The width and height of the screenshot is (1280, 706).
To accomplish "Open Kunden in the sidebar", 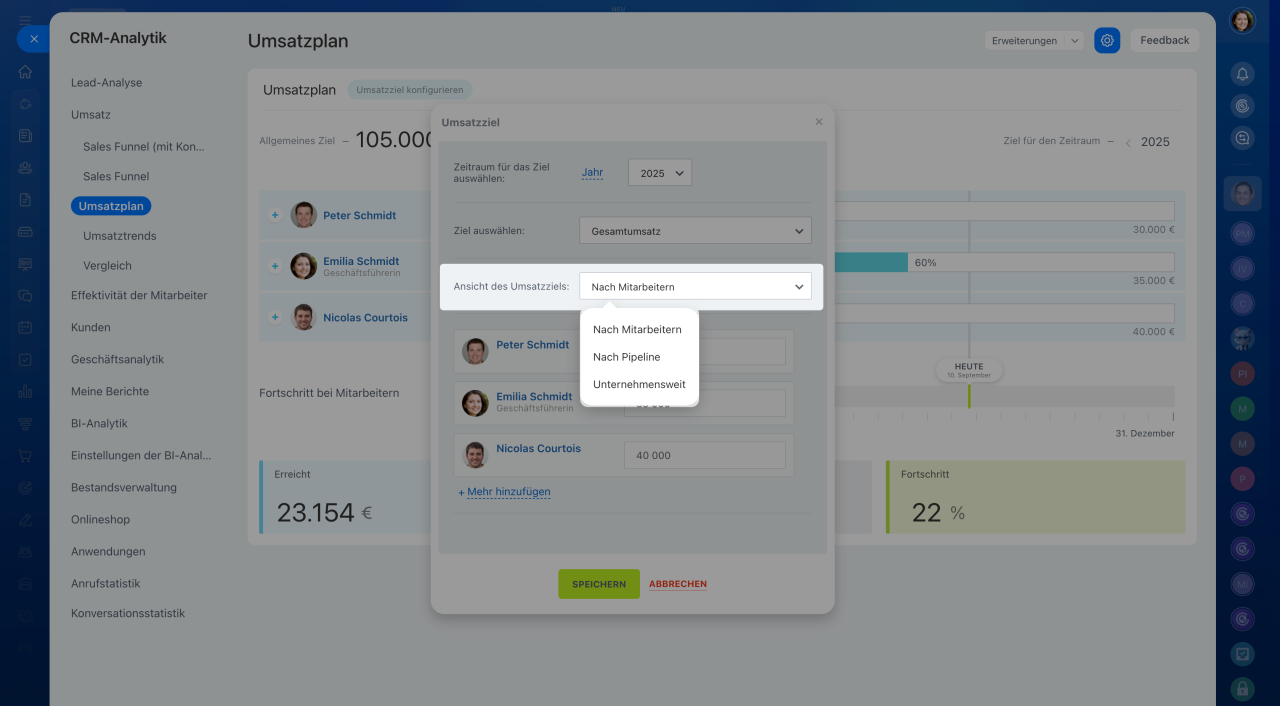I will tap(90, 327).
